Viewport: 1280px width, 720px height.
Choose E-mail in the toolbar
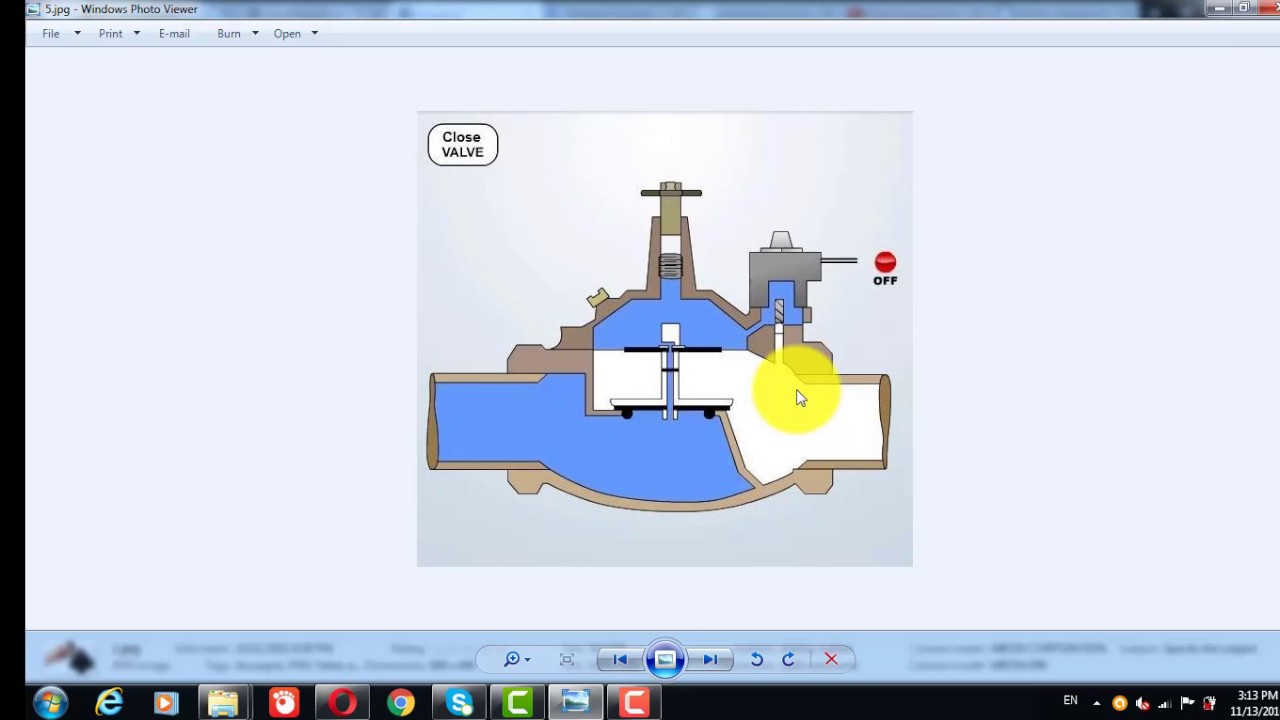174,34
